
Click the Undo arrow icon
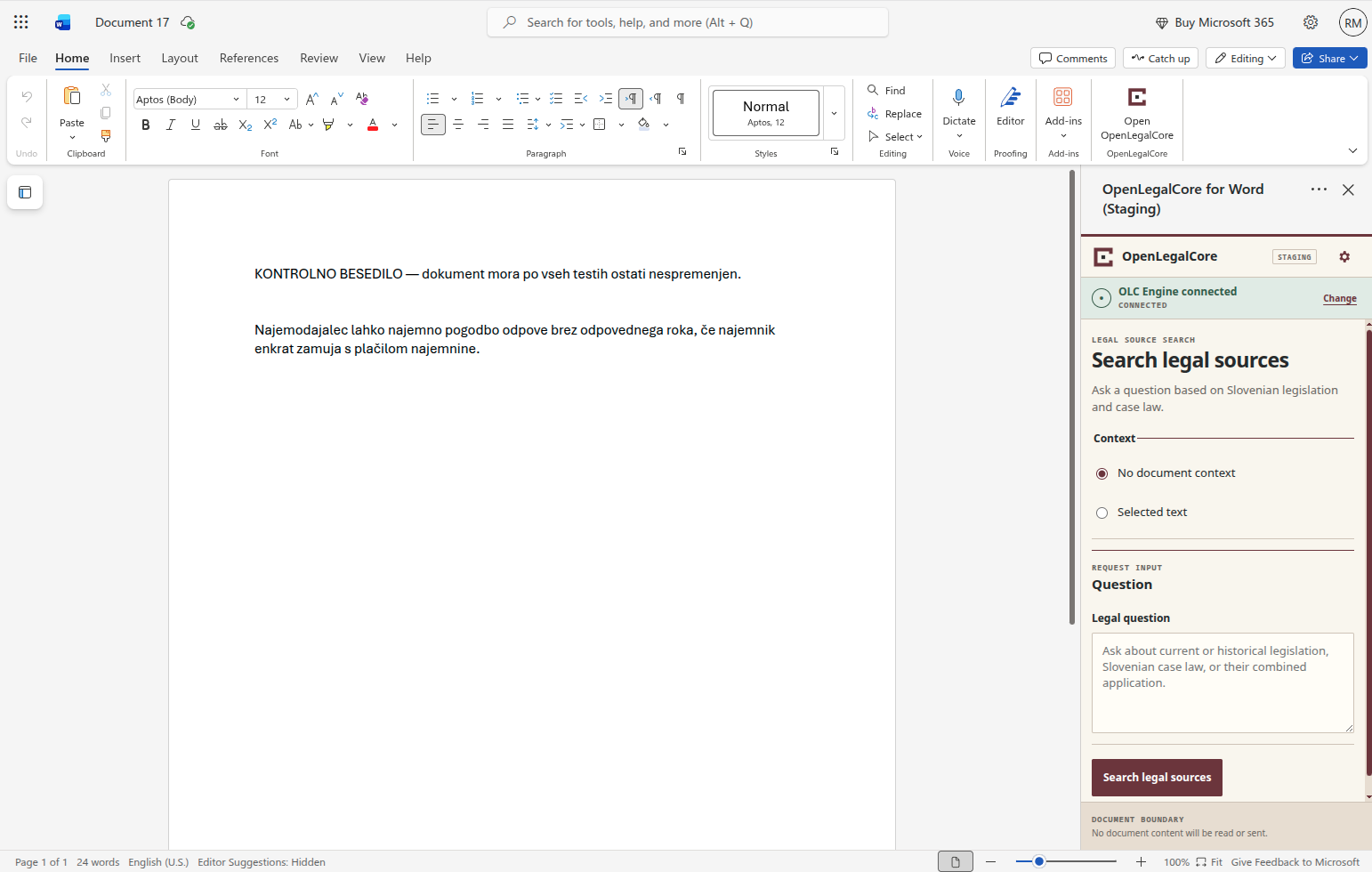(27, 96)
